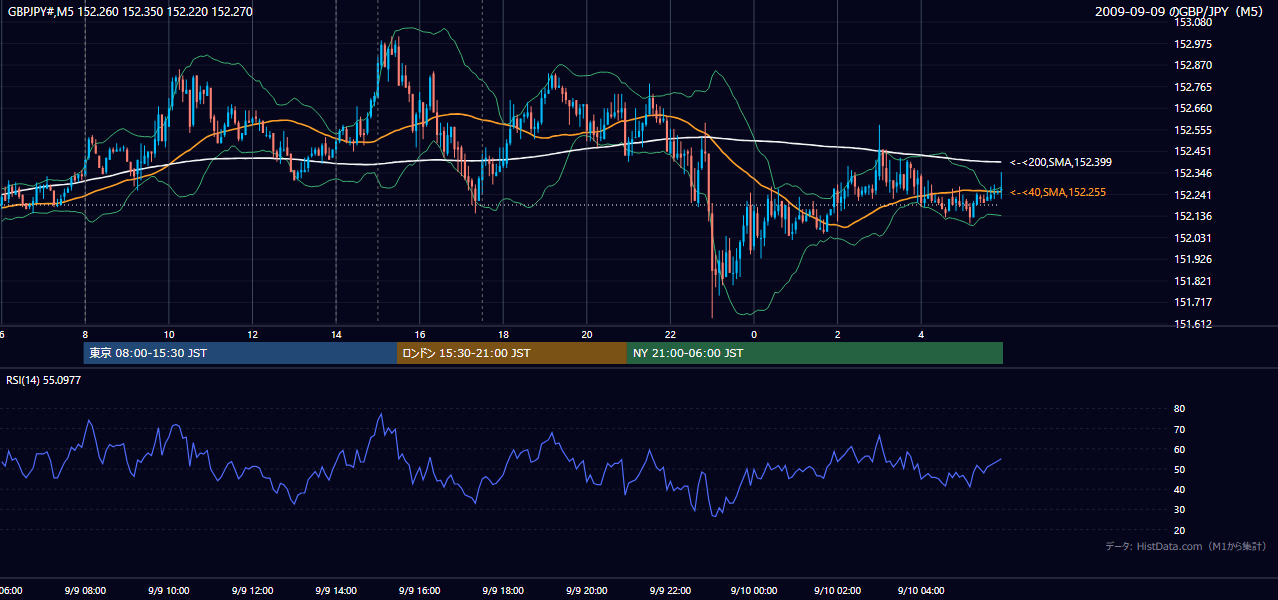Click the 9/9 20:00 date label
Screen dimensions: 1278x600
click(x=587, y=590)
